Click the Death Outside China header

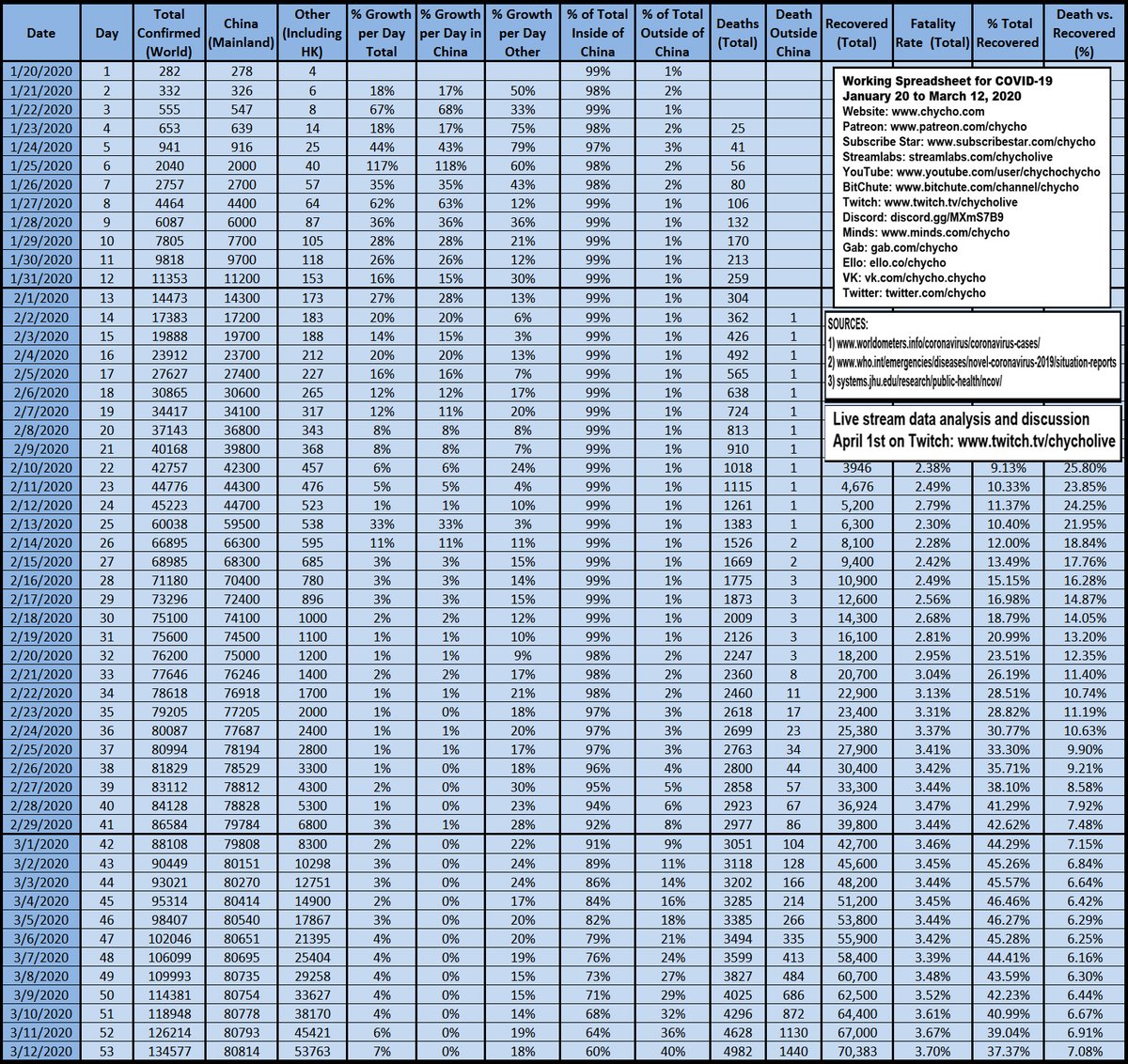tap(793, 33)
